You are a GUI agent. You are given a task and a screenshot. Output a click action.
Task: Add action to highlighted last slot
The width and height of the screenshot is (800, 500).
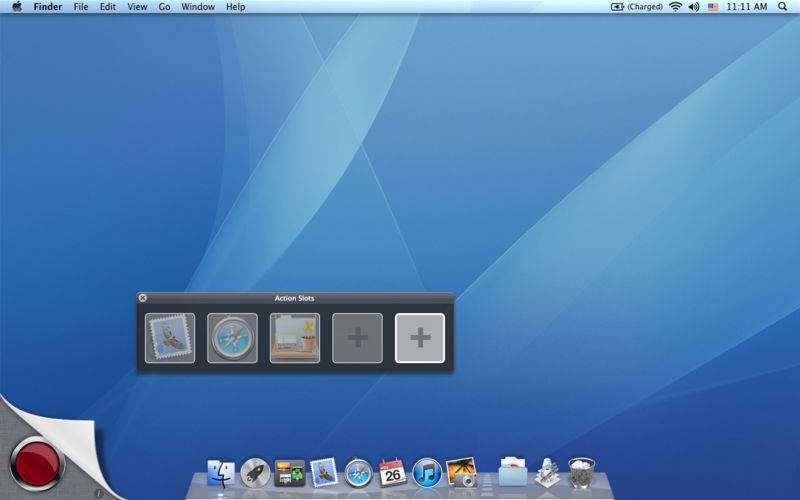coord(420,338)
